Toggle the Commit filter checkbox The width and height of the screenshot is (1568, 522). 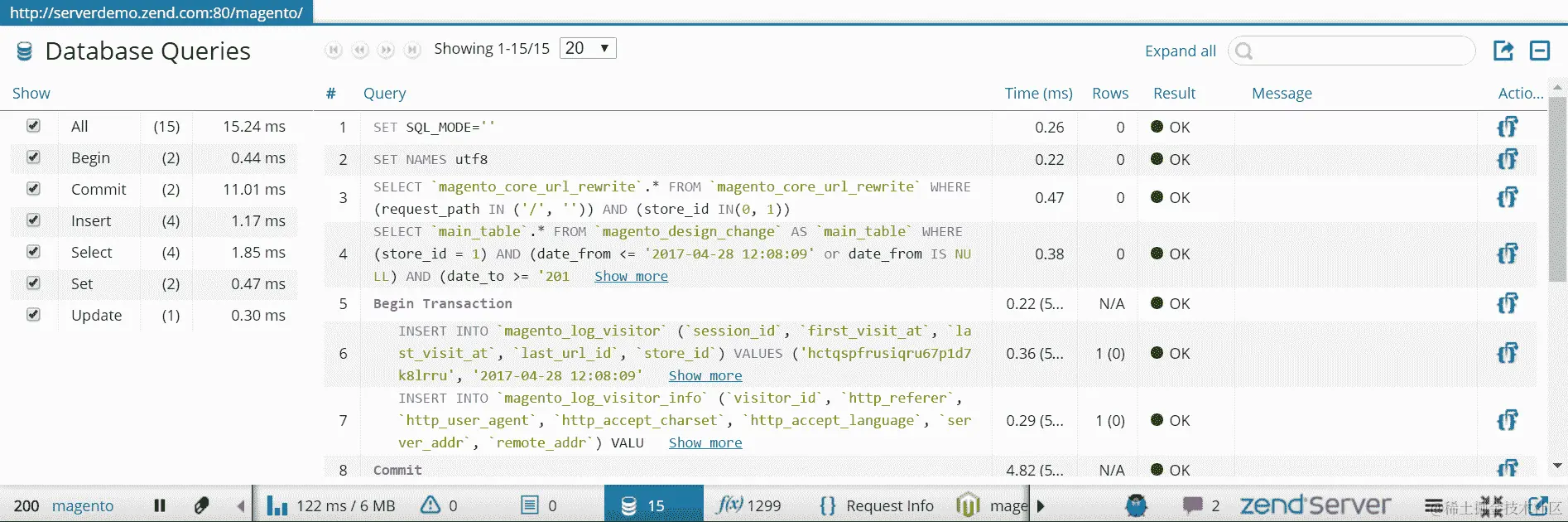[x=33, y=188]
